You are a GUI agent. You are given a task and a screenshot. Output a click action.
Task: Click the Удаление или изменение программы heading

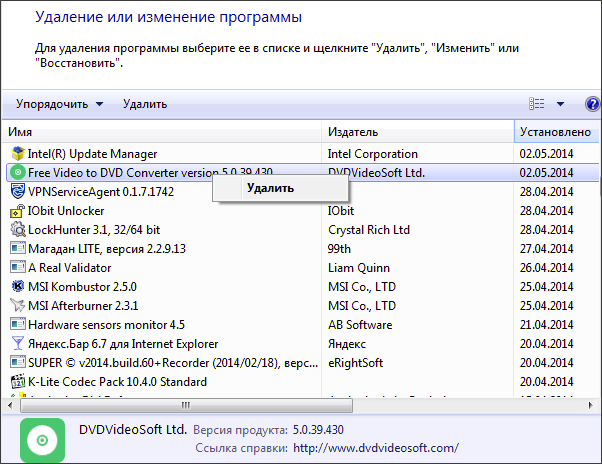[169, 17]
